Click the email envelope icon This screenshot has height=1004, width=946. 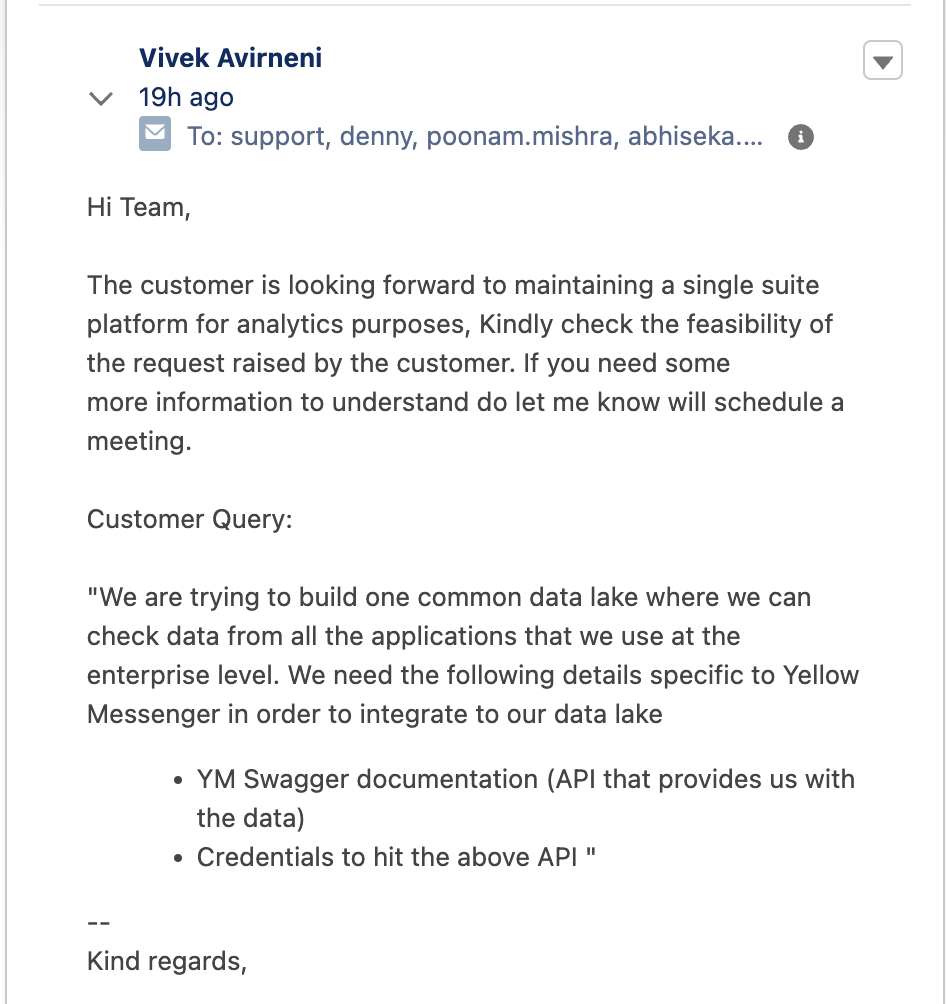(155, 135)
